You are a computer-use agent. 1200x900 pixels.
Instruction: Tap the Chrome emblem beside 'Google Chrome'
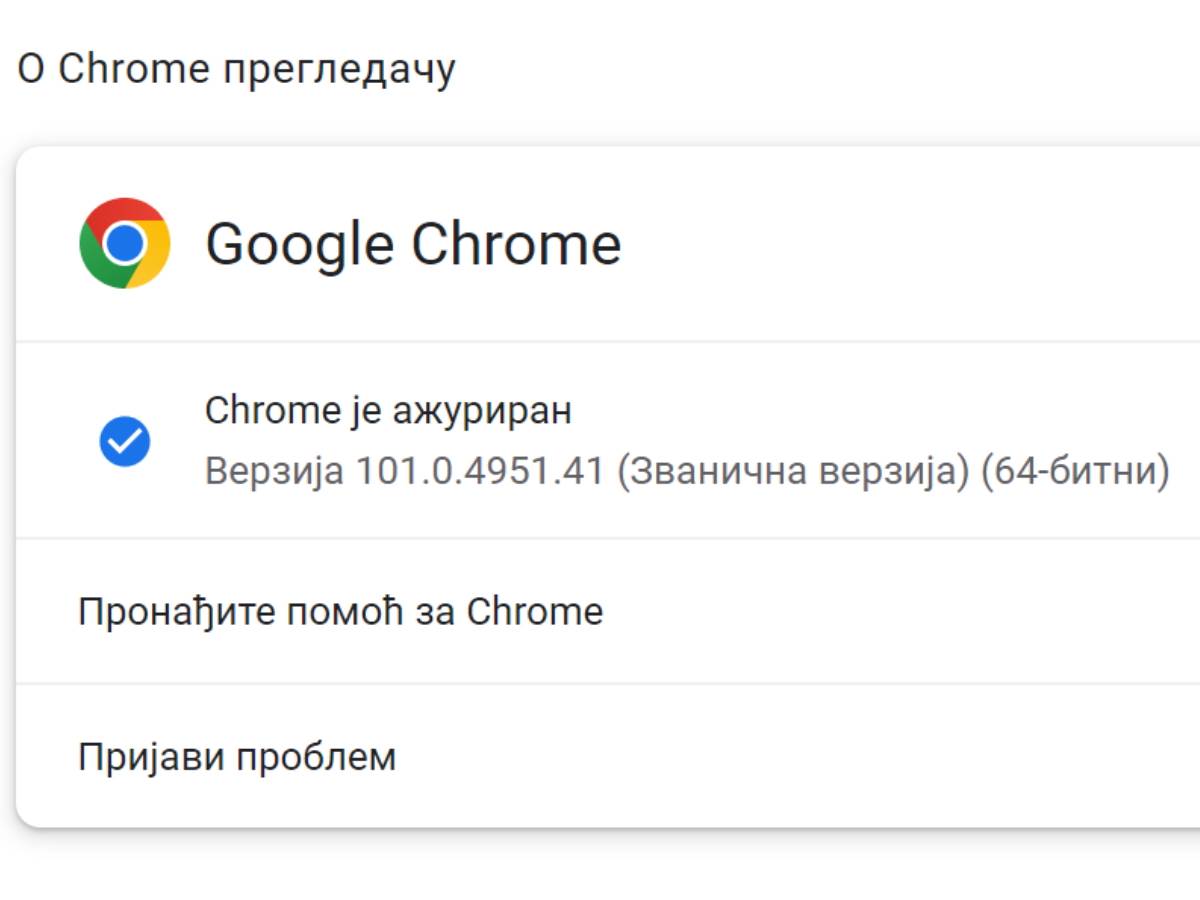(124, 242)
